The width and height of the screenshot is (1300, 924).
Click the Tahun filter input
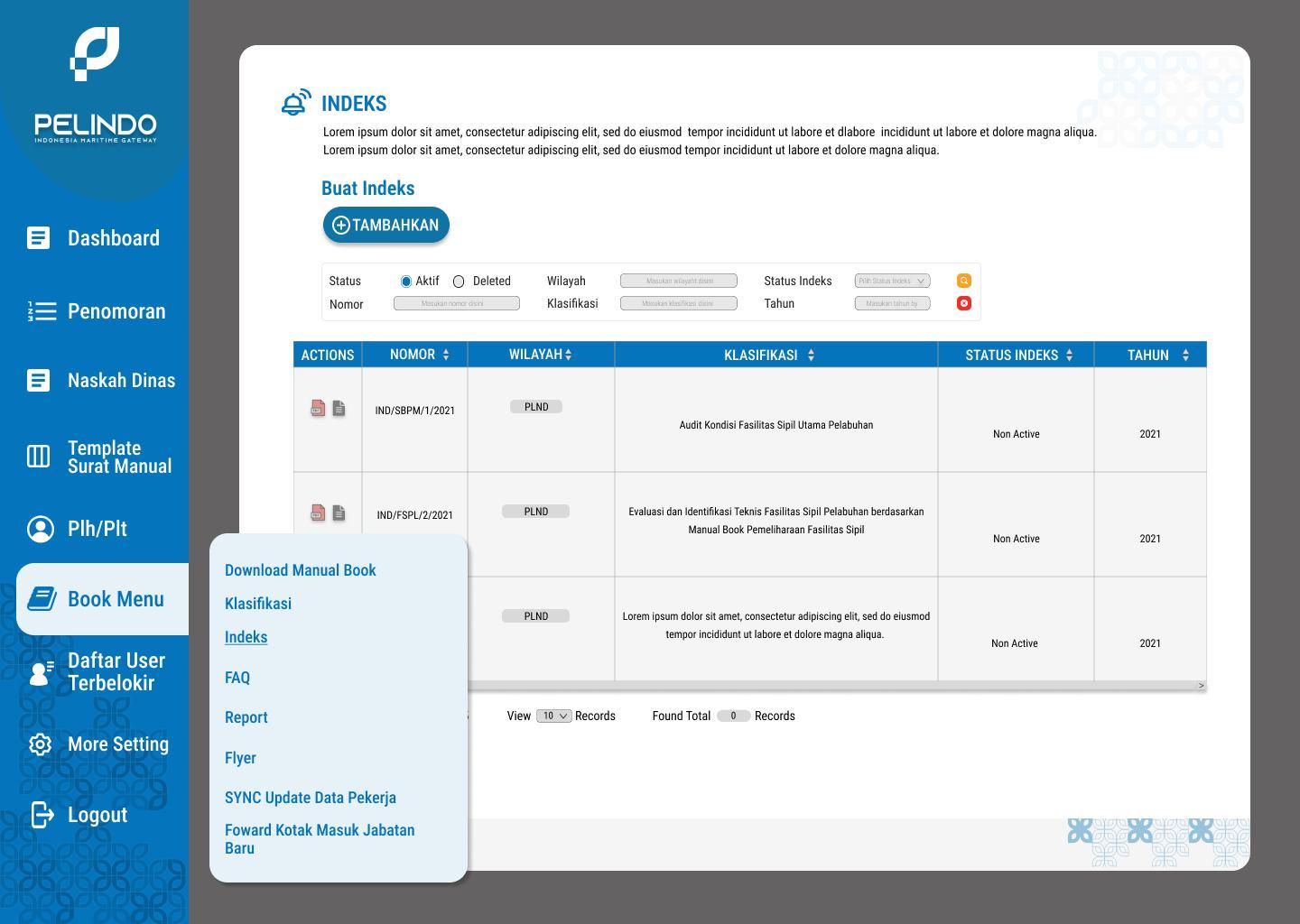(x=892, y=303)
